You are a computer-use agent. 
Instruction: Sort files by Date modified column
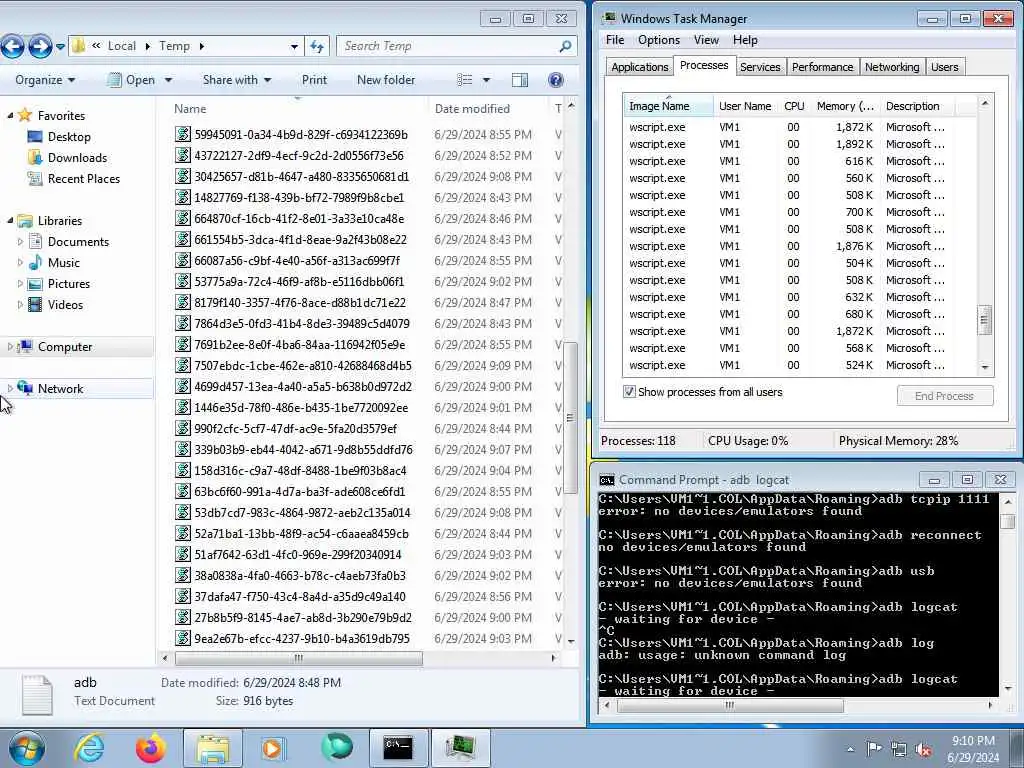488,108
